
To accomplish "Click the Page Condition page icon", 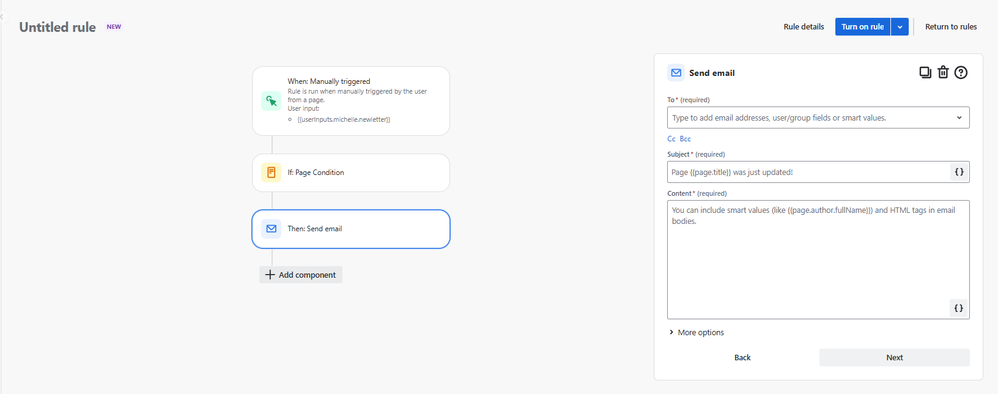I will point(271,172).
